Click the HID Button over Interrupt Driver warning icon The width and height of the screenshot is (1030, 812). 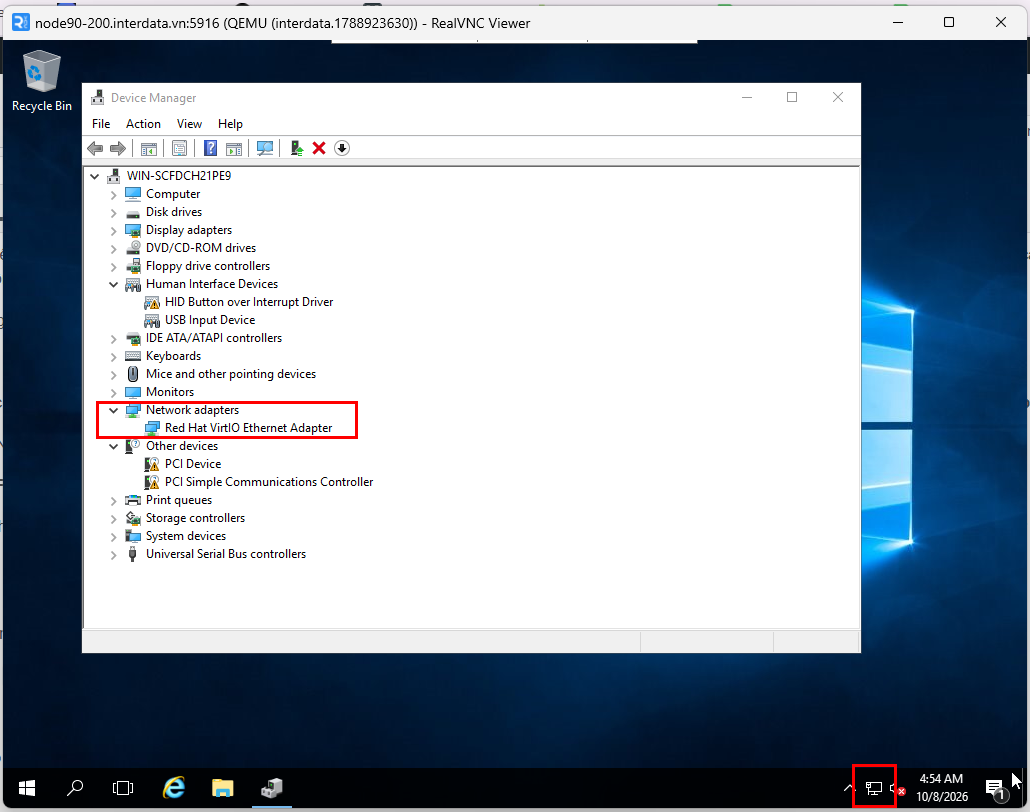point(152,302)
